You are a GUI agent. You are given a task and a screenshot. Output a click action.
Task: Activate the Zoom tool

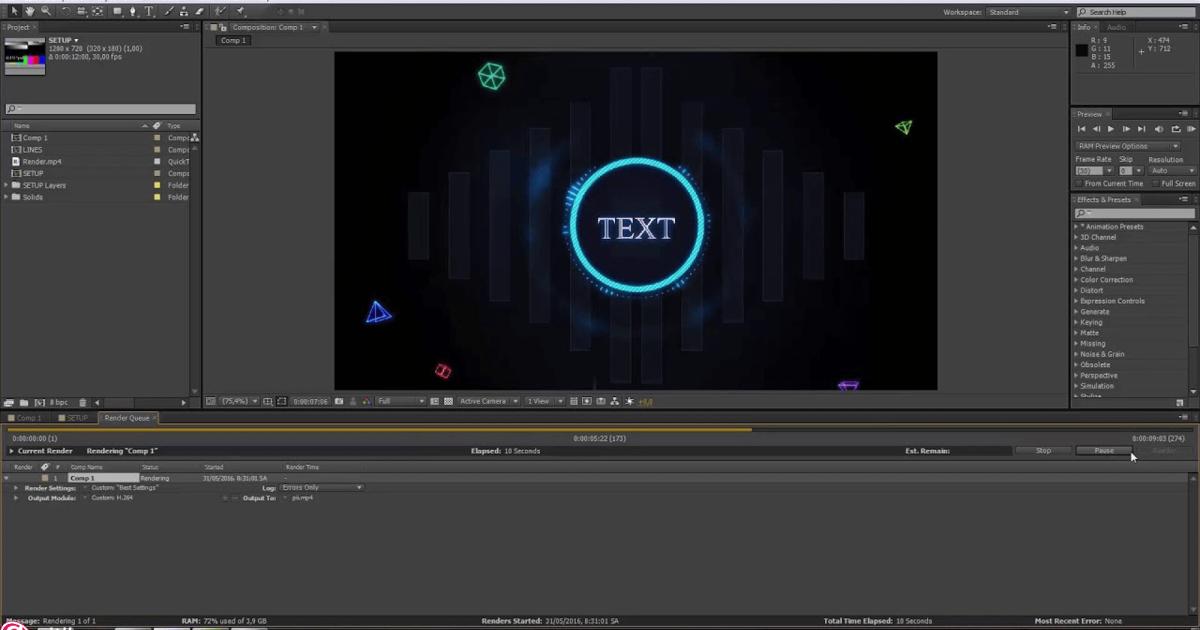[x=46, y=11]
